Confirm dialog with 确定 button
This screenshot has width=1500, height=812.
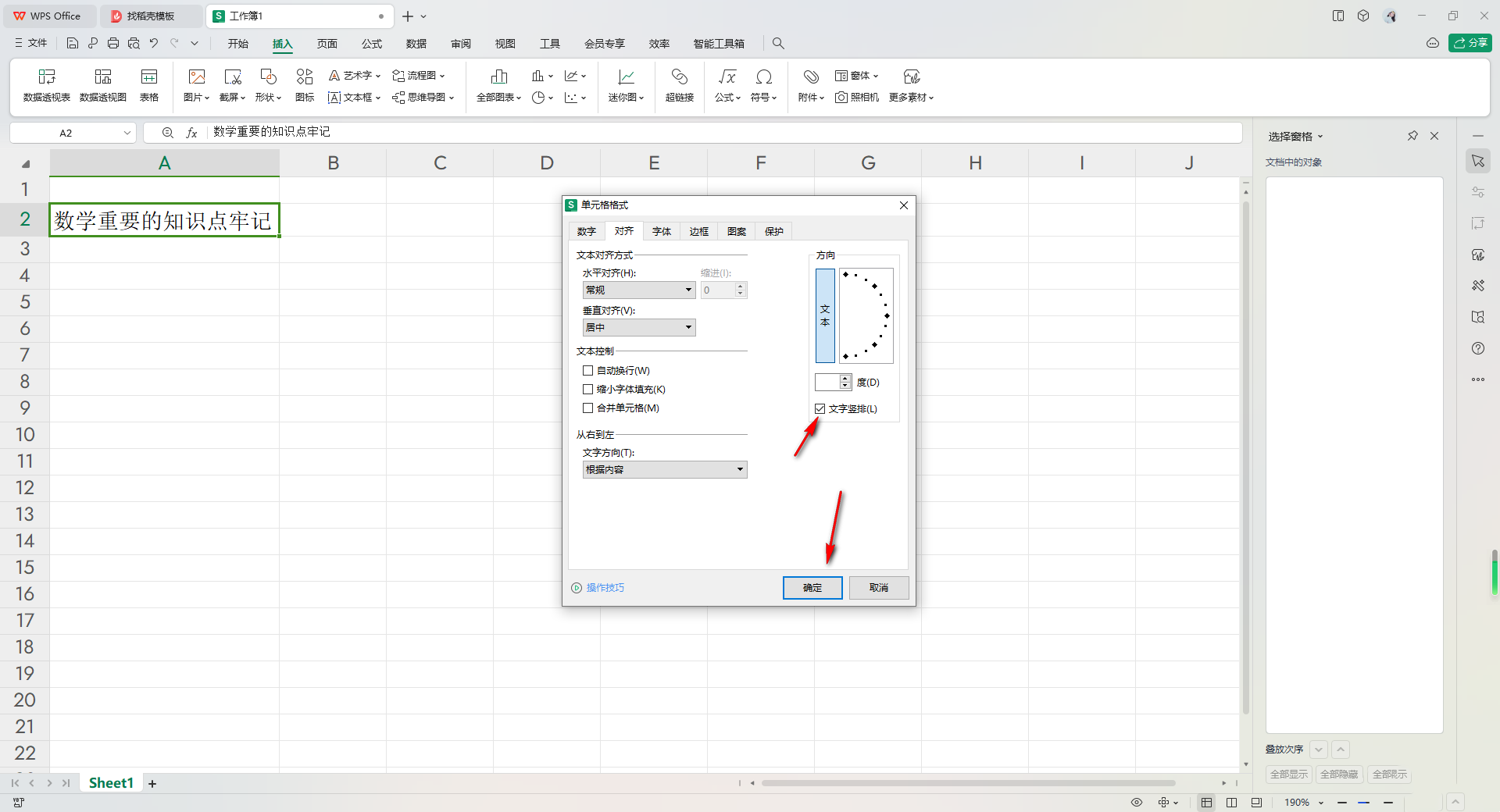tap(812, 588)
